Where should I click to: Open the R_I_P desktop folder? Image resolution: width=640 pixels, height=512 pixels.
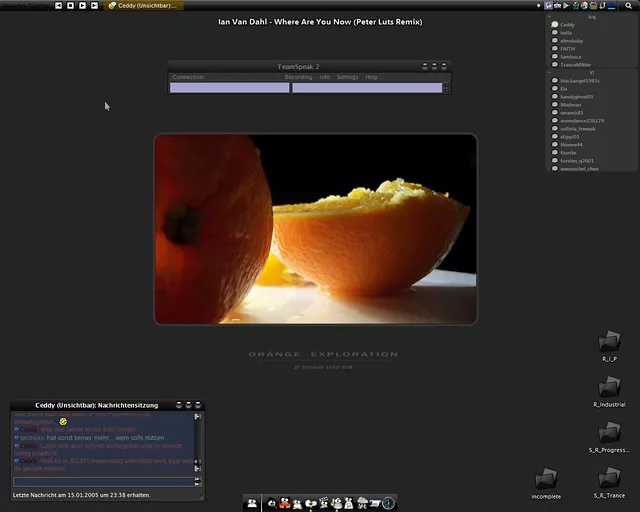(609, 346)
